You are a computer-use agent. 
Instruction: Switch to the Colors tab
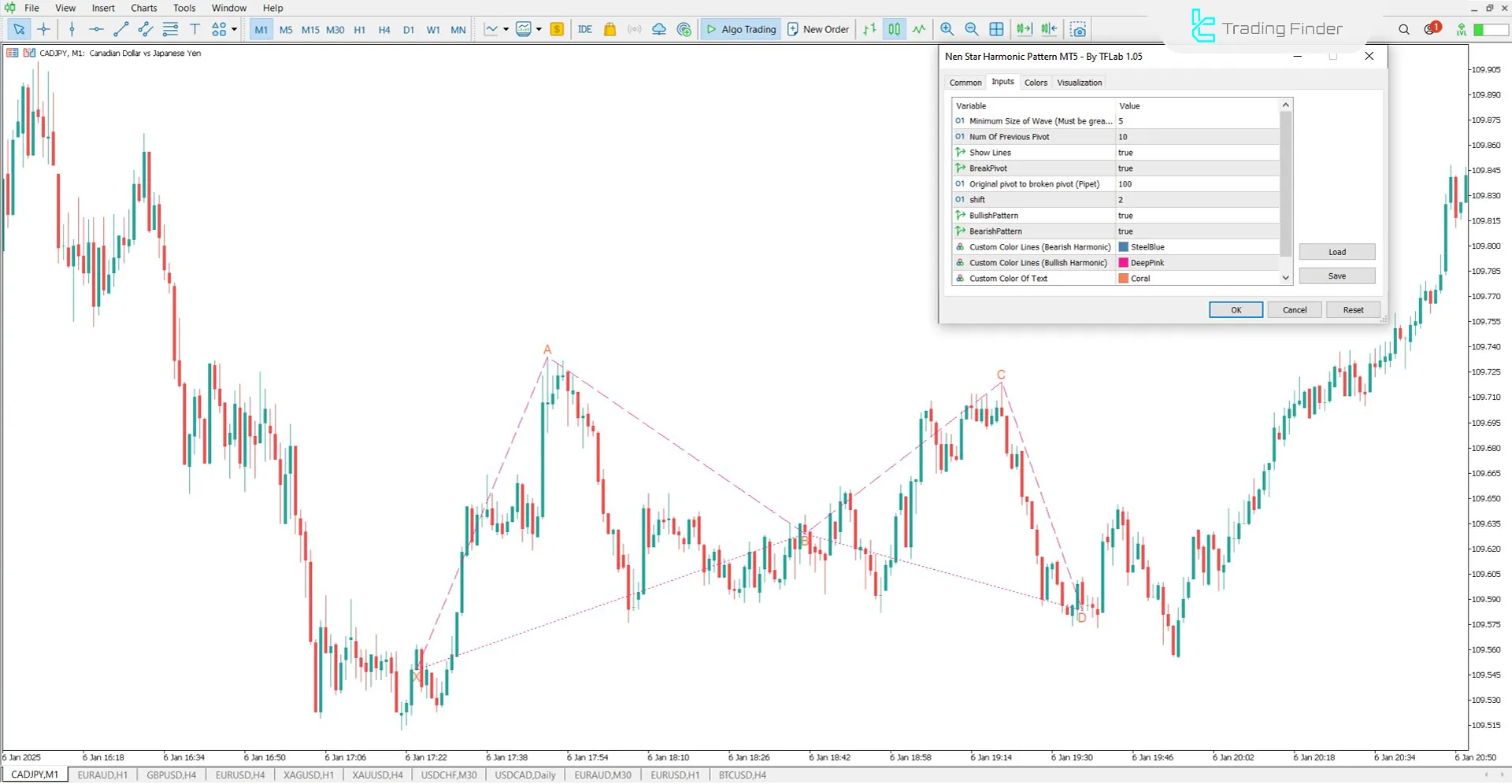[x=1036, y=82]
